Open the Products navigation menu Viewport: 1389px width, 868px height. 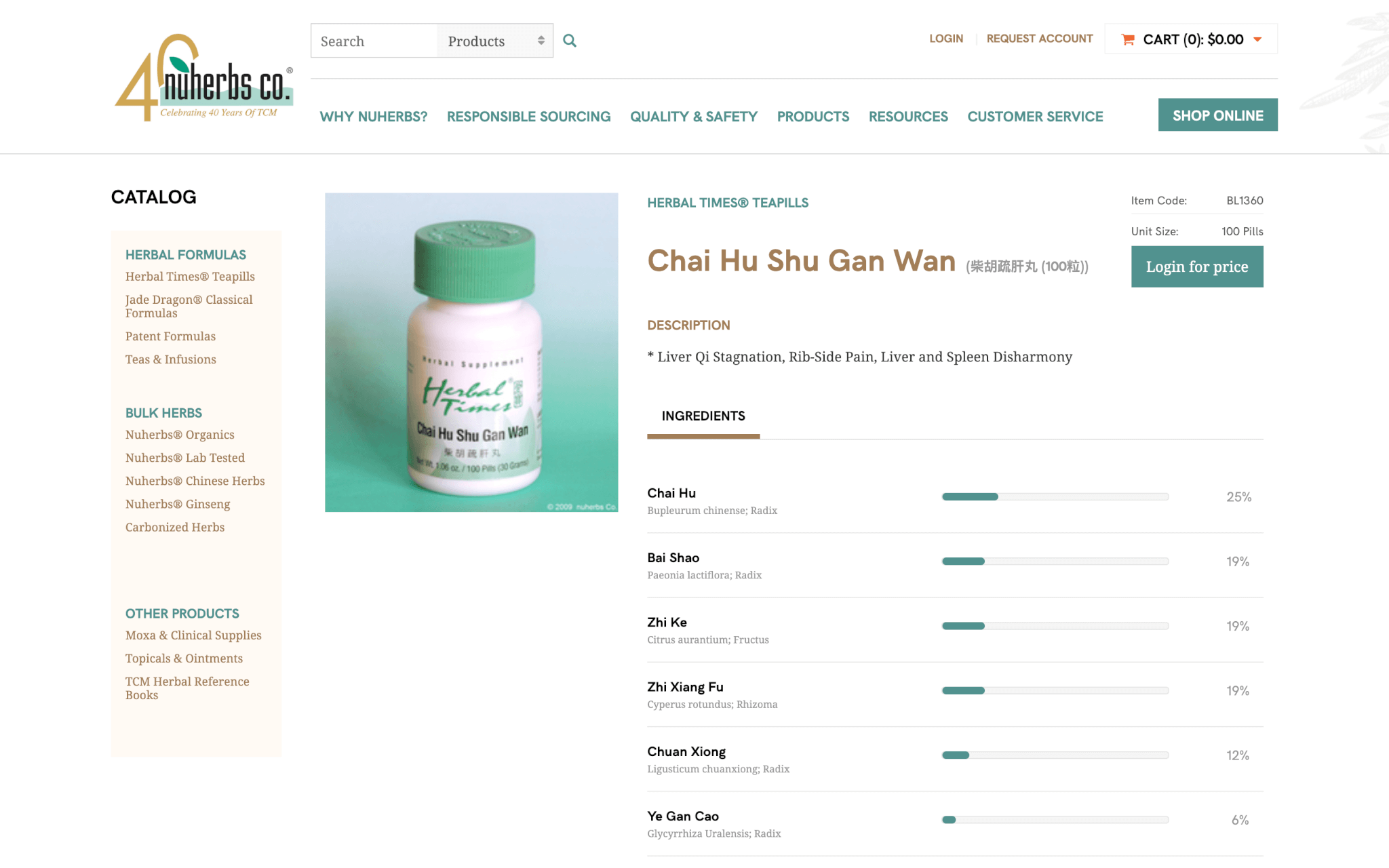pos(813,117)
